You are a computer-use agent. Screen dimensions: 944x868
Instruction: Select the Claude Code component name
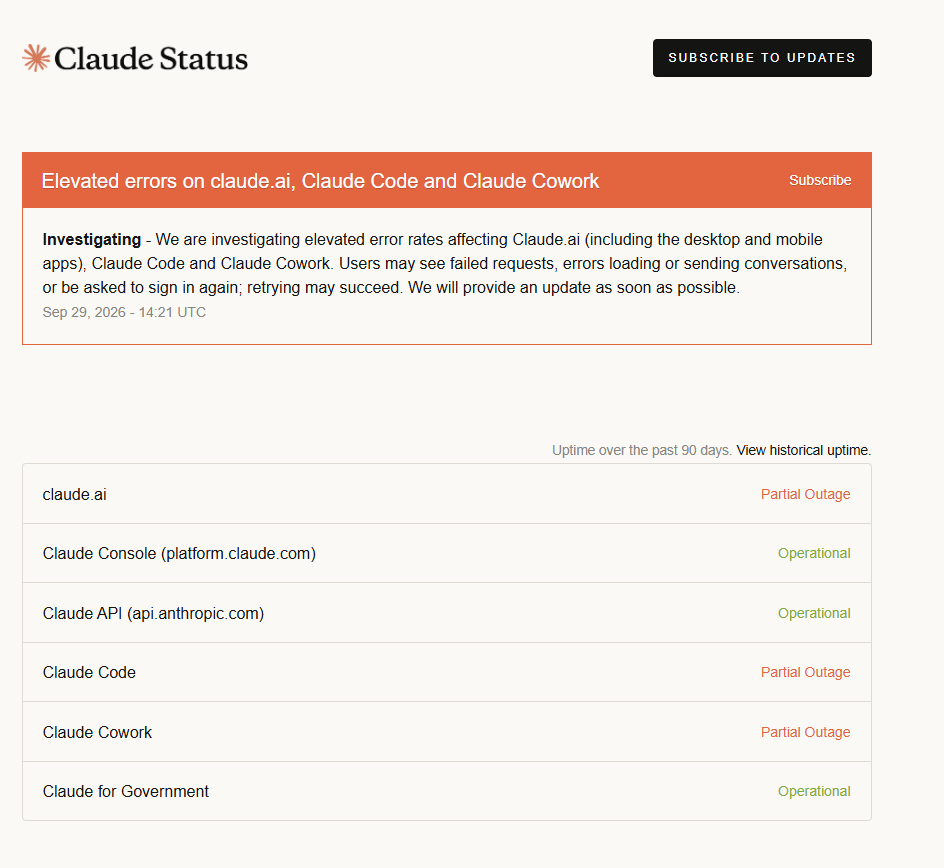(x=89, y=672)
